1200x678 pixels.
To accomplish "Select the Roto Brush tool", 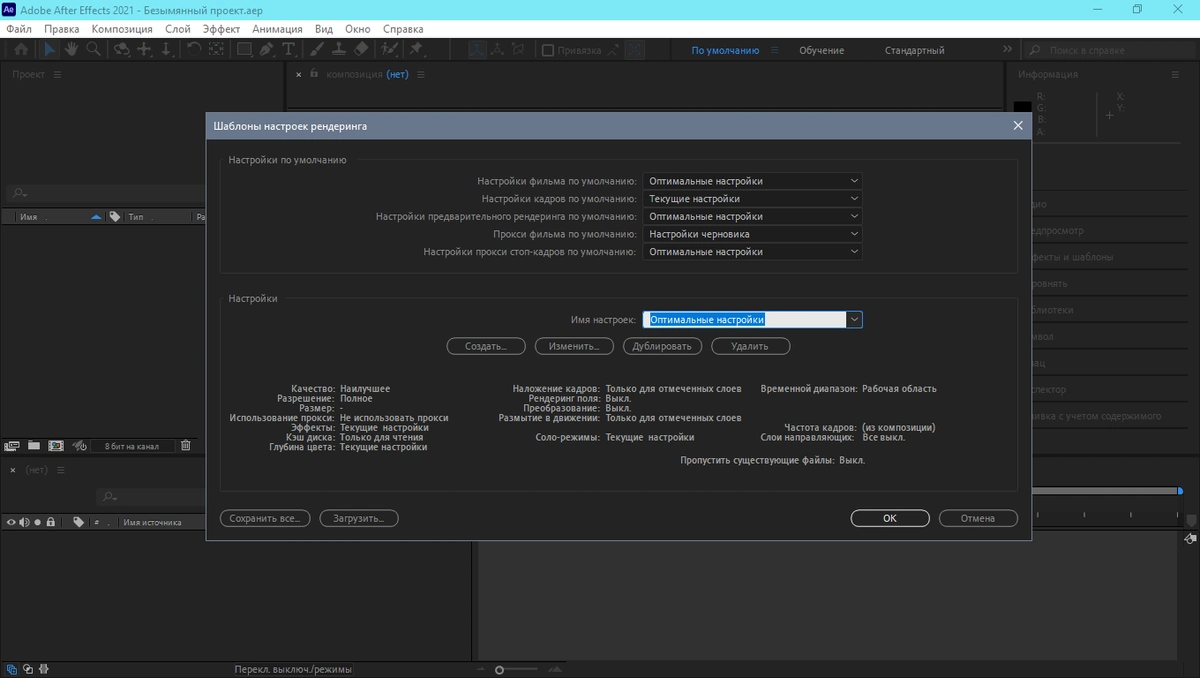I will coord(390,49).
